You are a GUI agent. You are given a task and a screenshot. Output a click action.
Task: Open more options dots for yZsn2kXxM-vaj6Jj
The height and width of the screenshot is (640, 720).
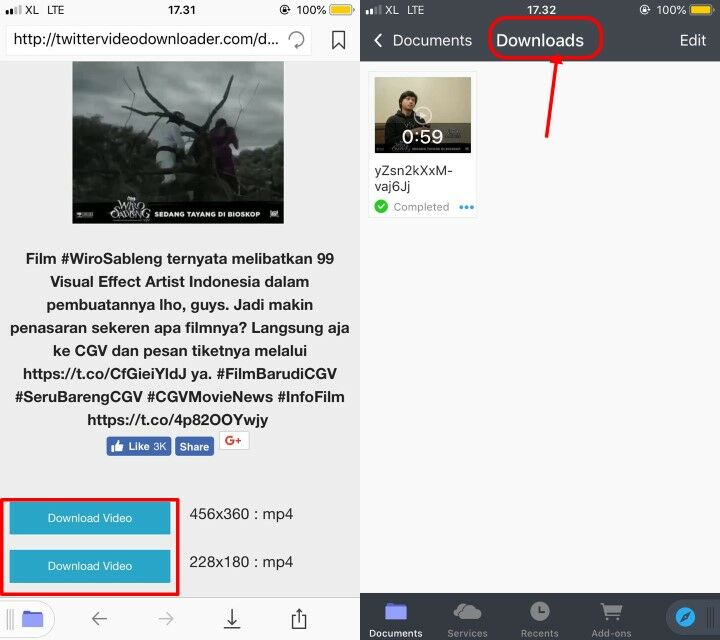466,207
